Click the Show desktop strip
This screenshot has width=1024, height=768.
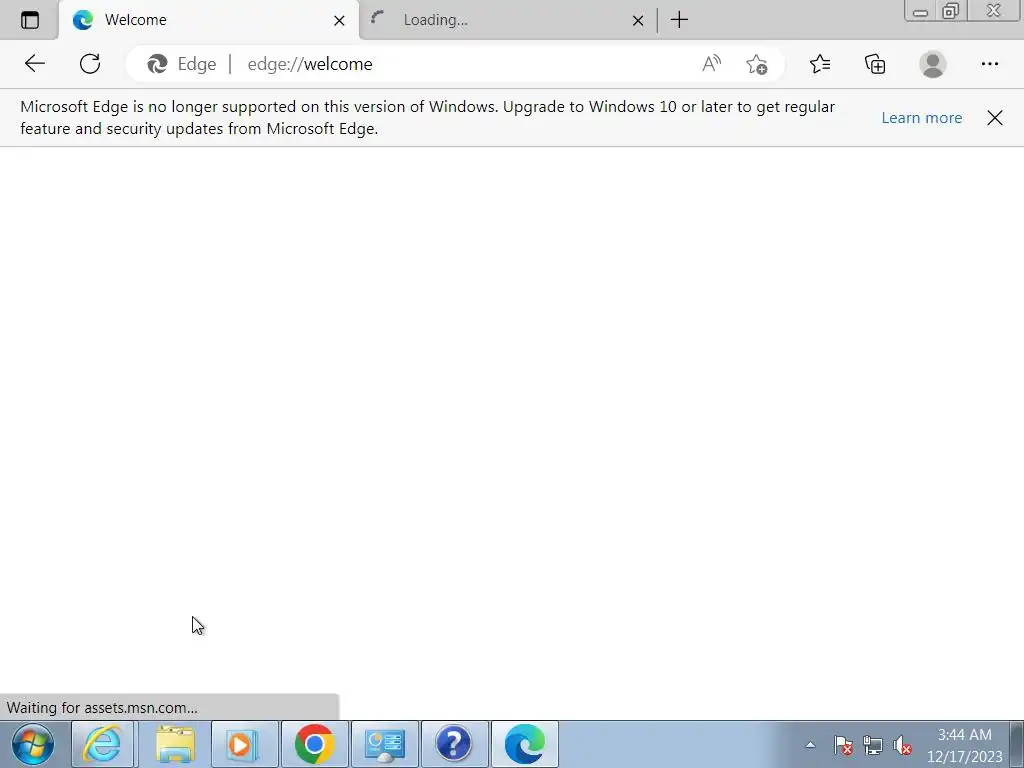tap(1017, 744)
